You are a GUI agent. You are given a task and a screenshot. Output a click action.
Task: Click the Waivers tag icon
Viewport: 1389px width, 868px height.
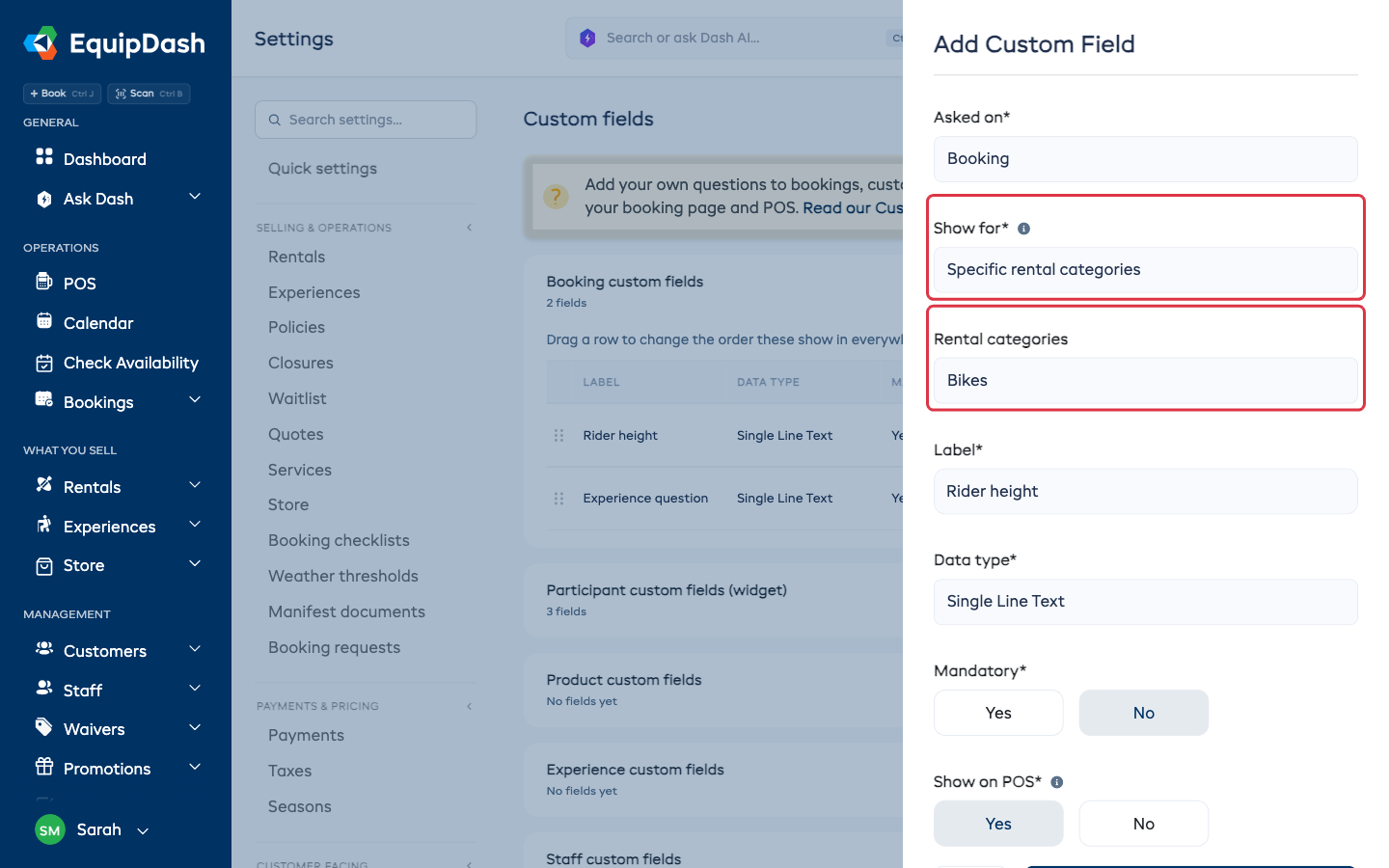tap(44, 727)
